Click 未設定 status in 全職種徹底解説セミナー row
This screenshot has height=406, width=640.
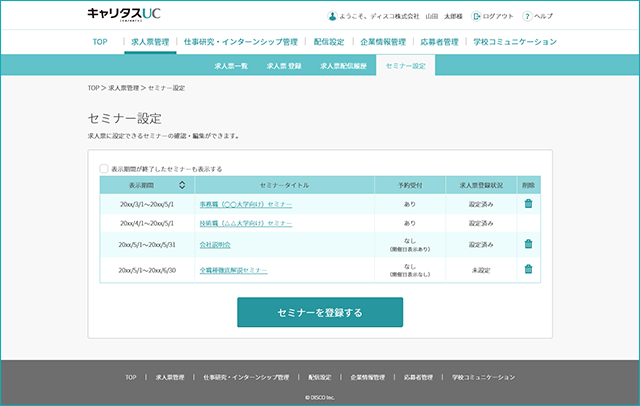[x=481, y=270]
